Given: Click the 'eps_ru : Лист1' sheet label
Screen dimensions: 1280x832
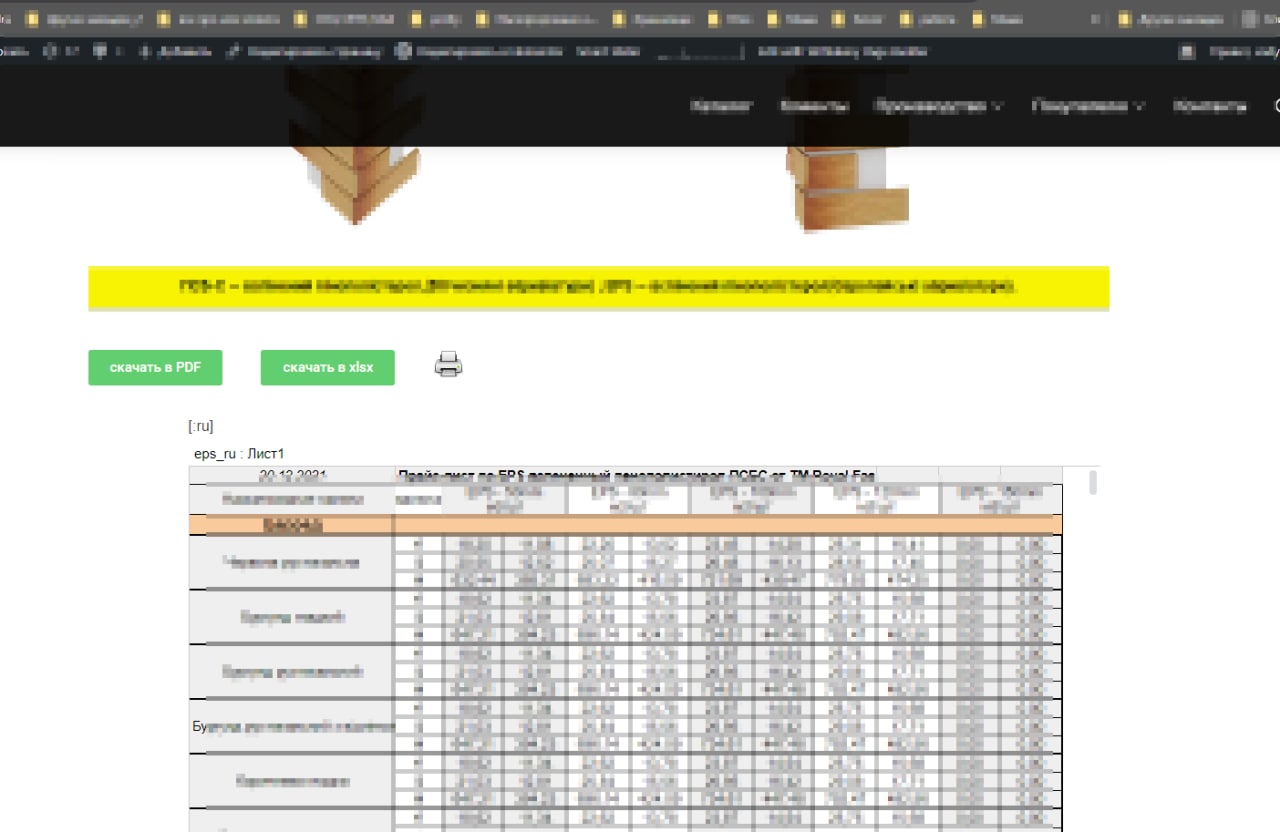Looking at the screenshot, I should click(239, 454).
